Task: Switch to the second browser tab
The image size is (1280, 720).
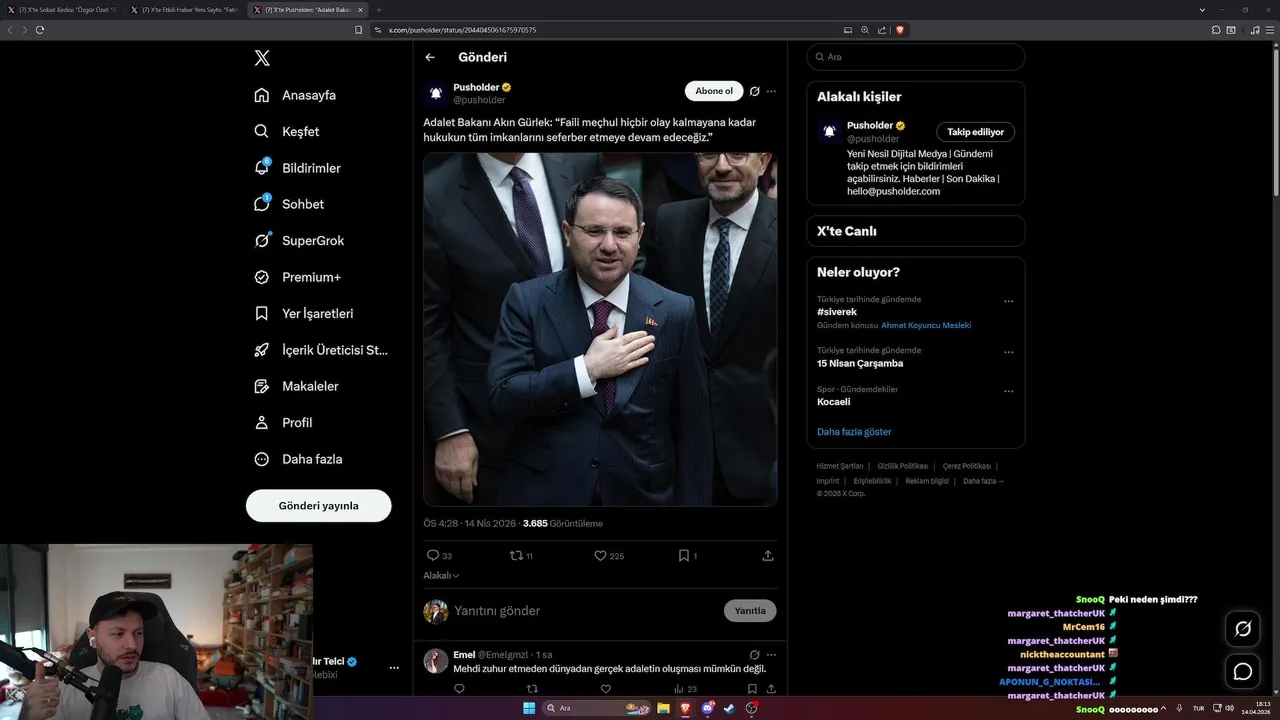Action: click(x=186, y=9)
